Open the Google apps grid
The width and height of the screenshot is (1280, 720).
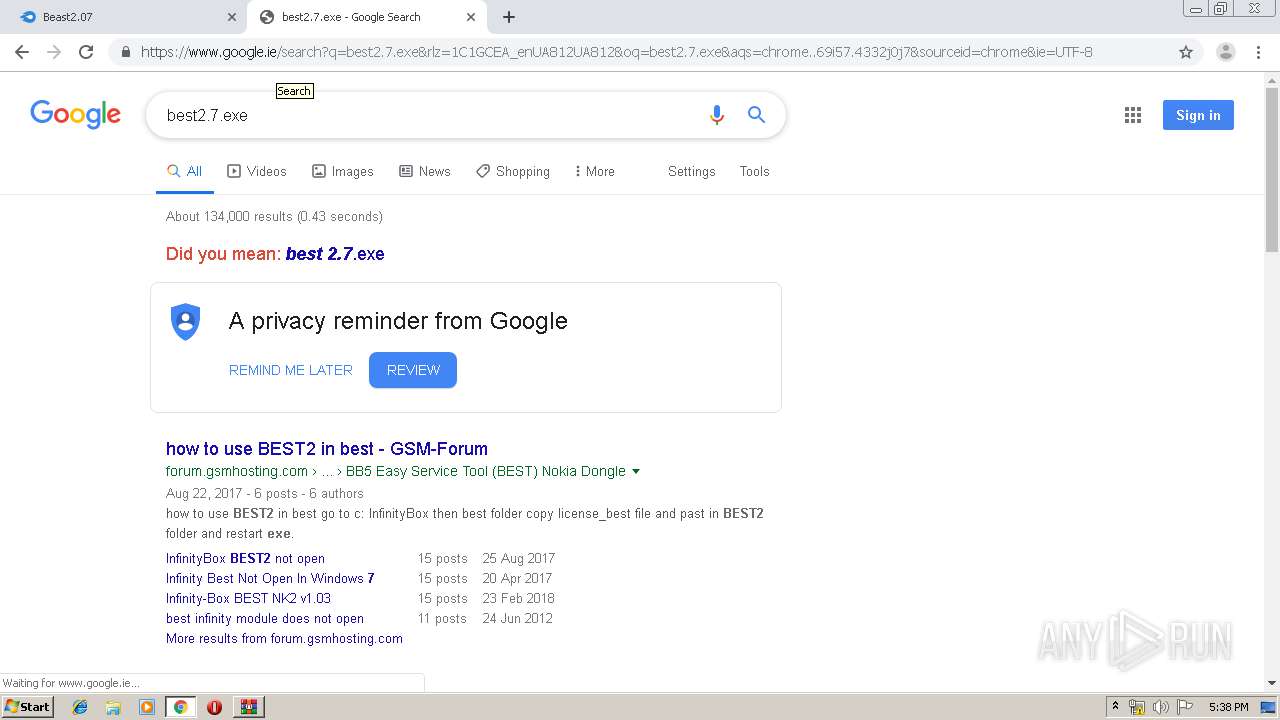(x=1132, y=115)
